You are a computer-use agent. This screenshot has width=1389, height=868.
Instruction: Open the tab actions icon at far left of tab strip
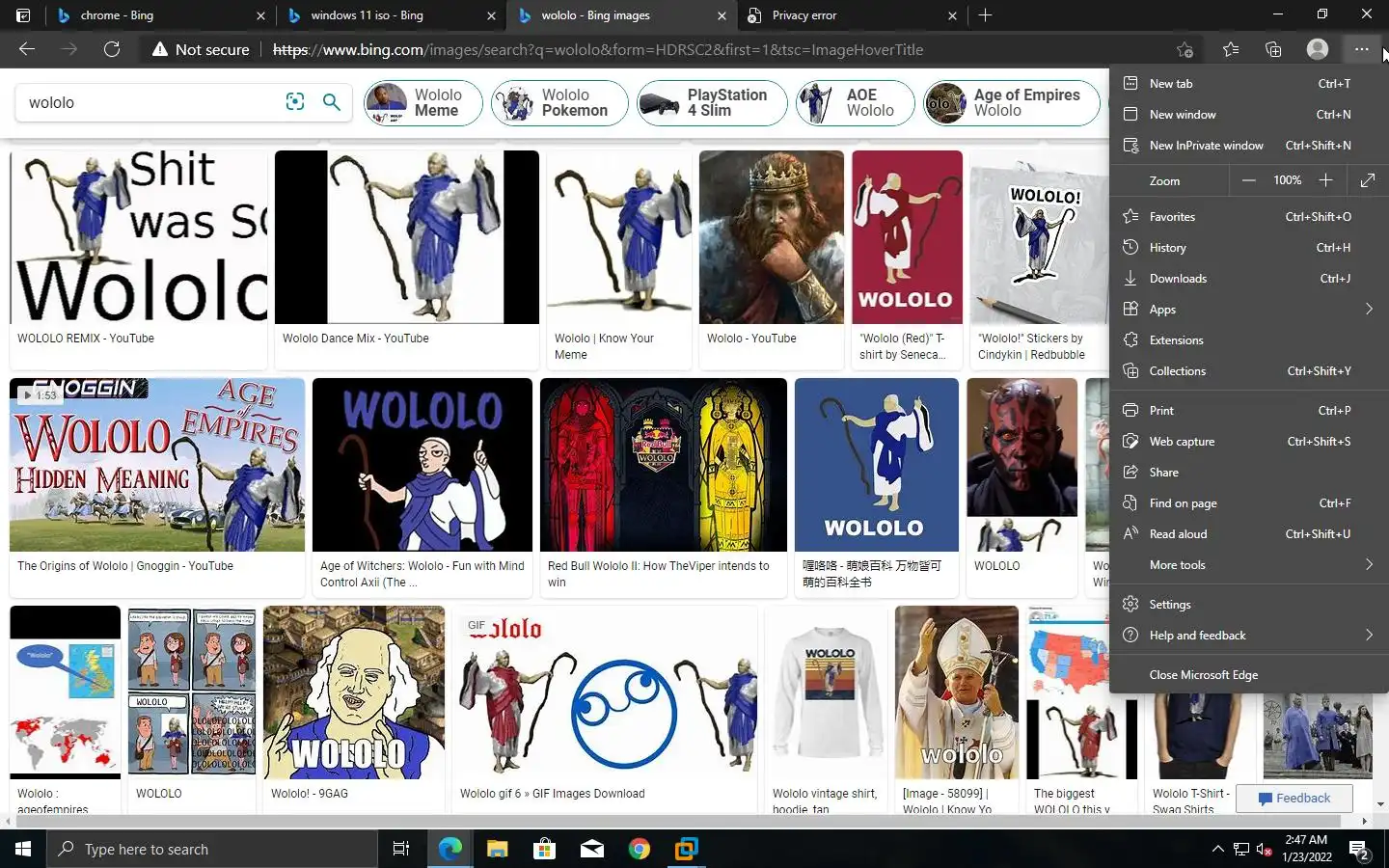[x=23, y=15]
